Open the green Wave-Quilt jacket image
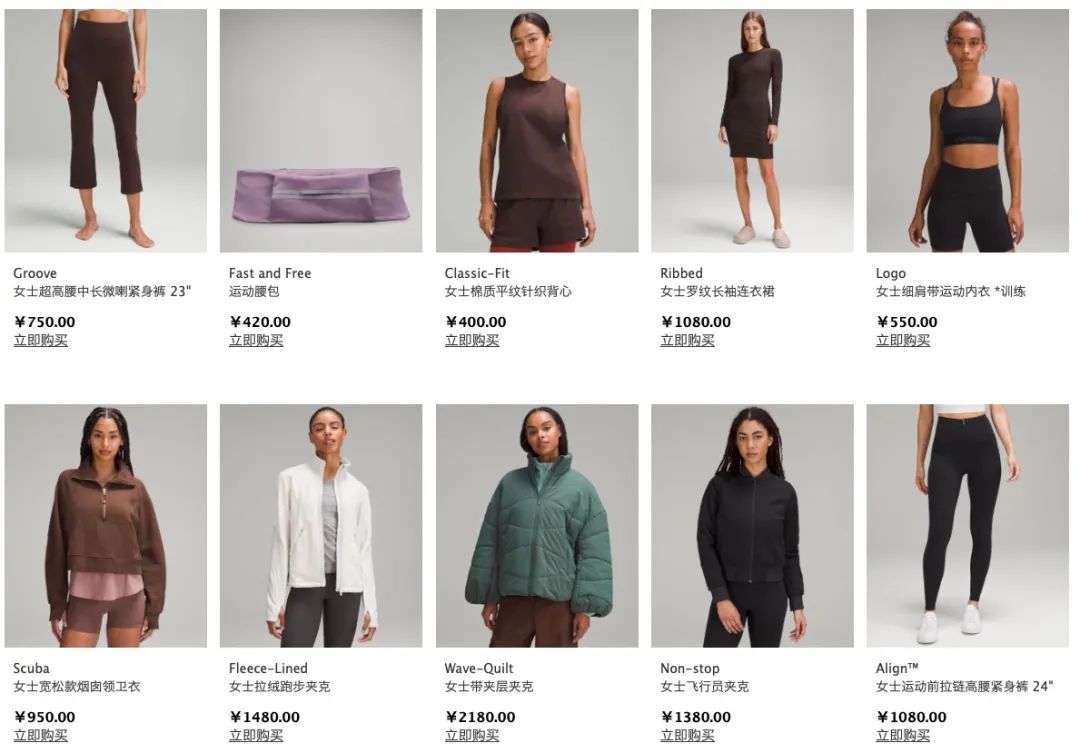The height and width of the screenshot is (753, 1080). tap(537, 526)
